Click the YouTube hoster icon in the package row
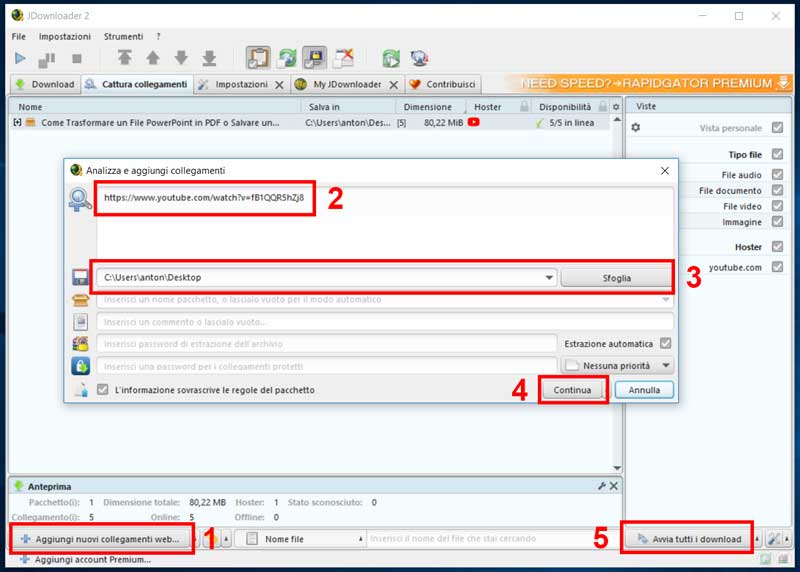This screenshot has width=800, height=572. [x=473, y=122]
